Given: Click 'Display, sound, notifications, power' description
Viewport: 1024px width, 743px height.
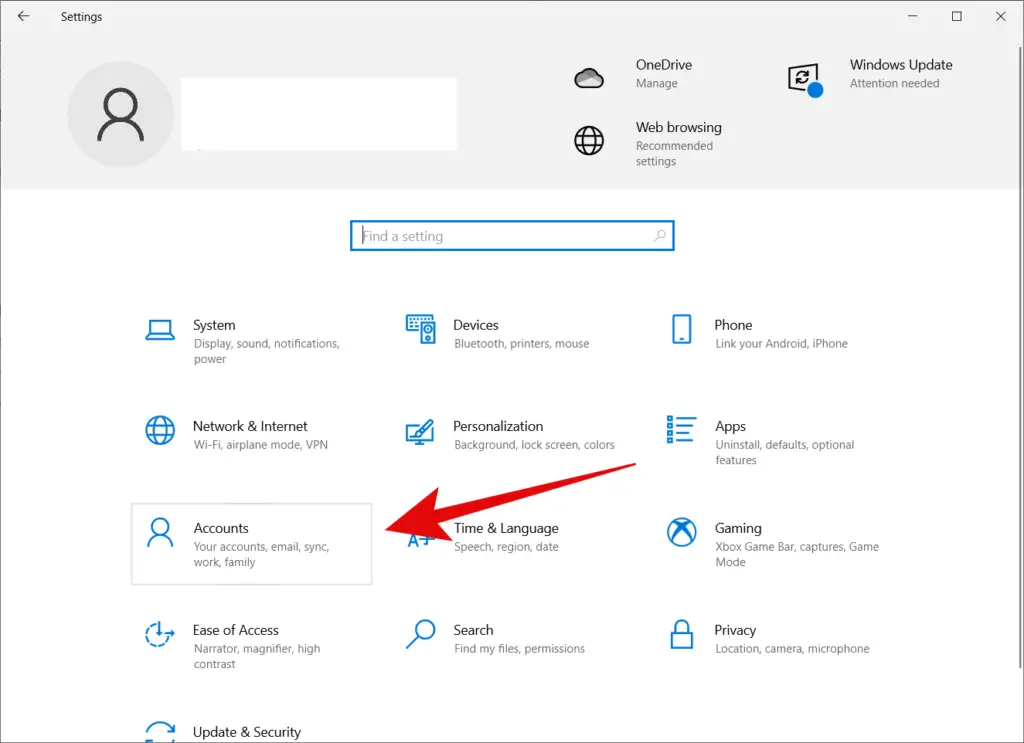Looking at the screenshot, I should [x=266, y=351].
